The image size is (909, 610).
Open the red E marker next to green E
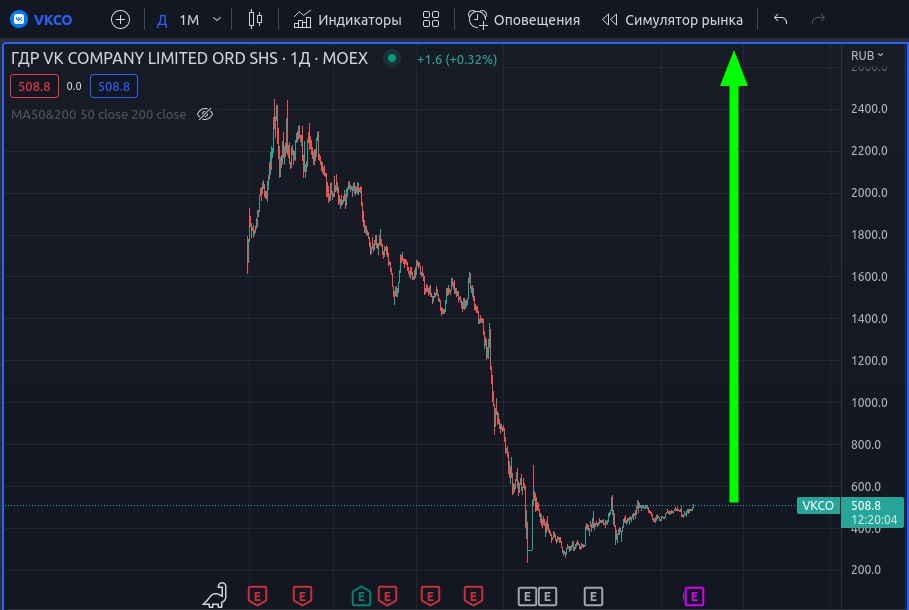point(387,596)
